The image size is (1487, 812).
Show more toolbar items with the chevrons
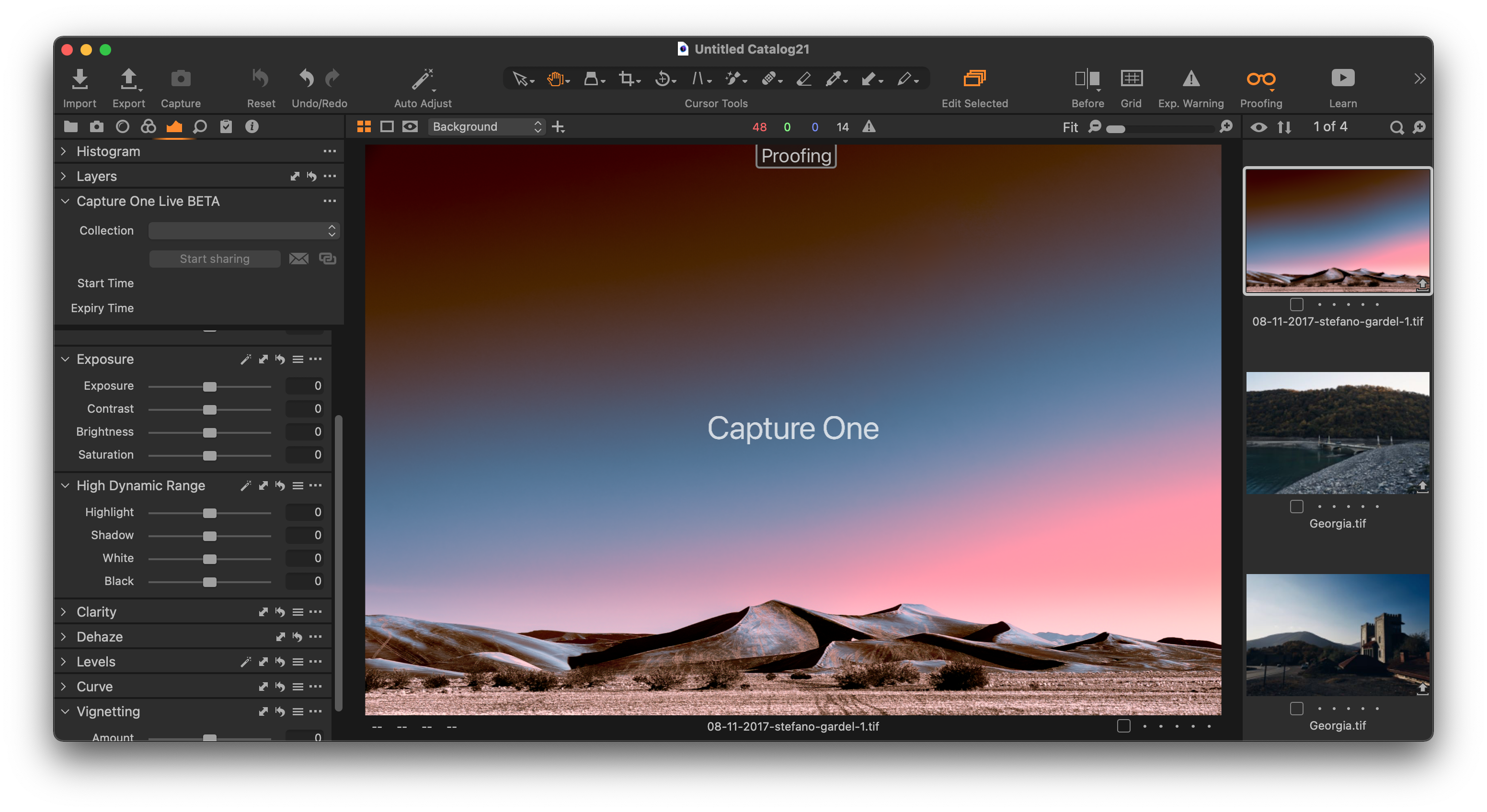(x=1419, y=79)
